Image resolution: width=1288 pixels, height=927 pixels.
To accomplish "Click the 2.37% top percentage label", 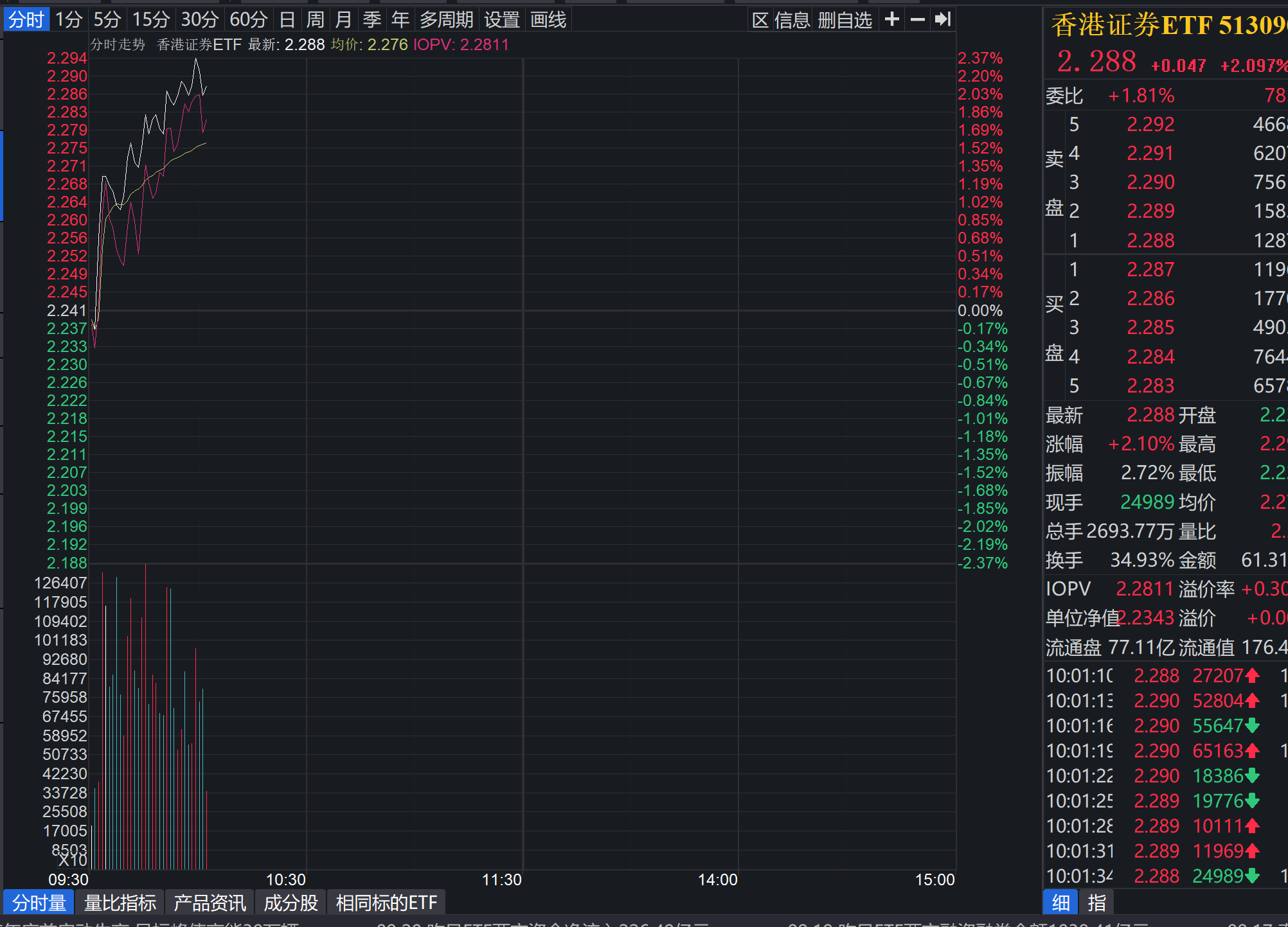I will click(x=980, y=58).
